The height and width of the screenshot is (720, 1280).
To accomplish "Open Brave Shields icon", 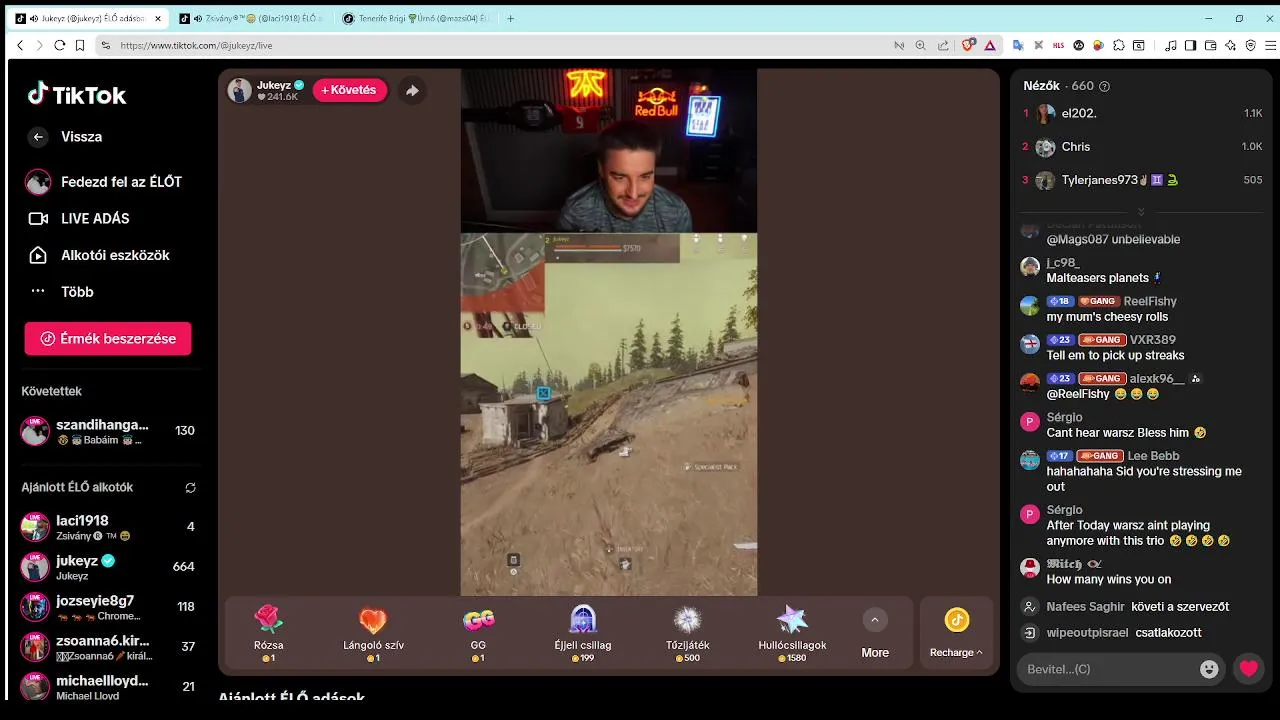I will [x=968, y=45].
